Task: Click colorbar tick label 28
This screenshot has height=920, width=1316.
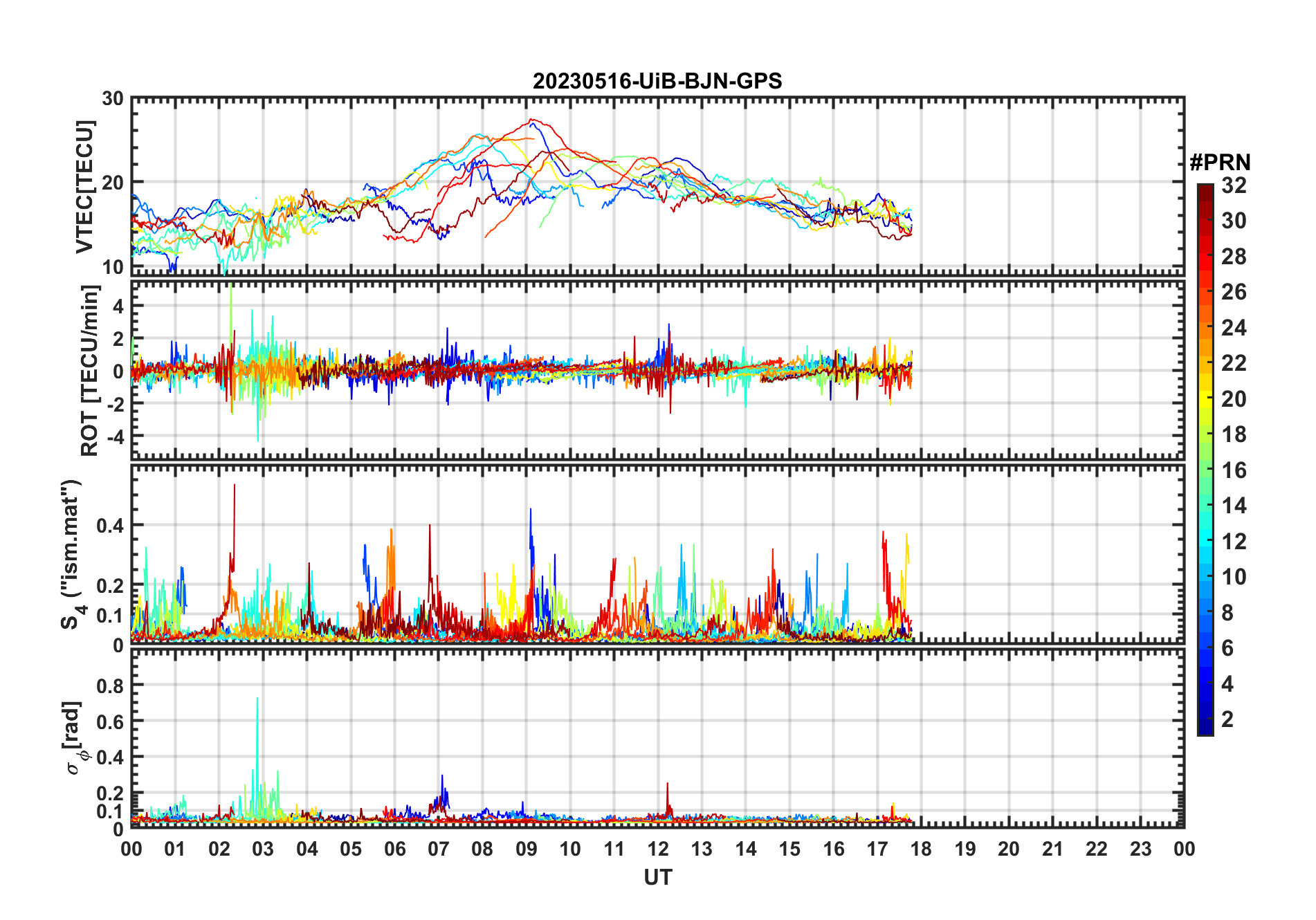Action: [x=1234, y=257]
